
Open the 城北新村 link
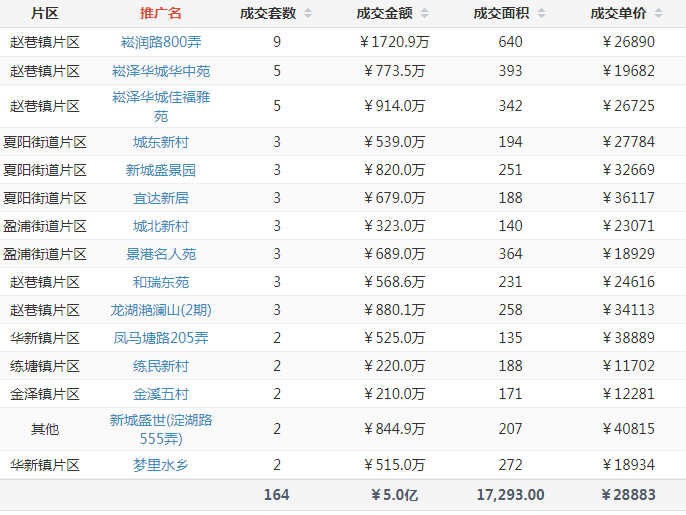161,226
